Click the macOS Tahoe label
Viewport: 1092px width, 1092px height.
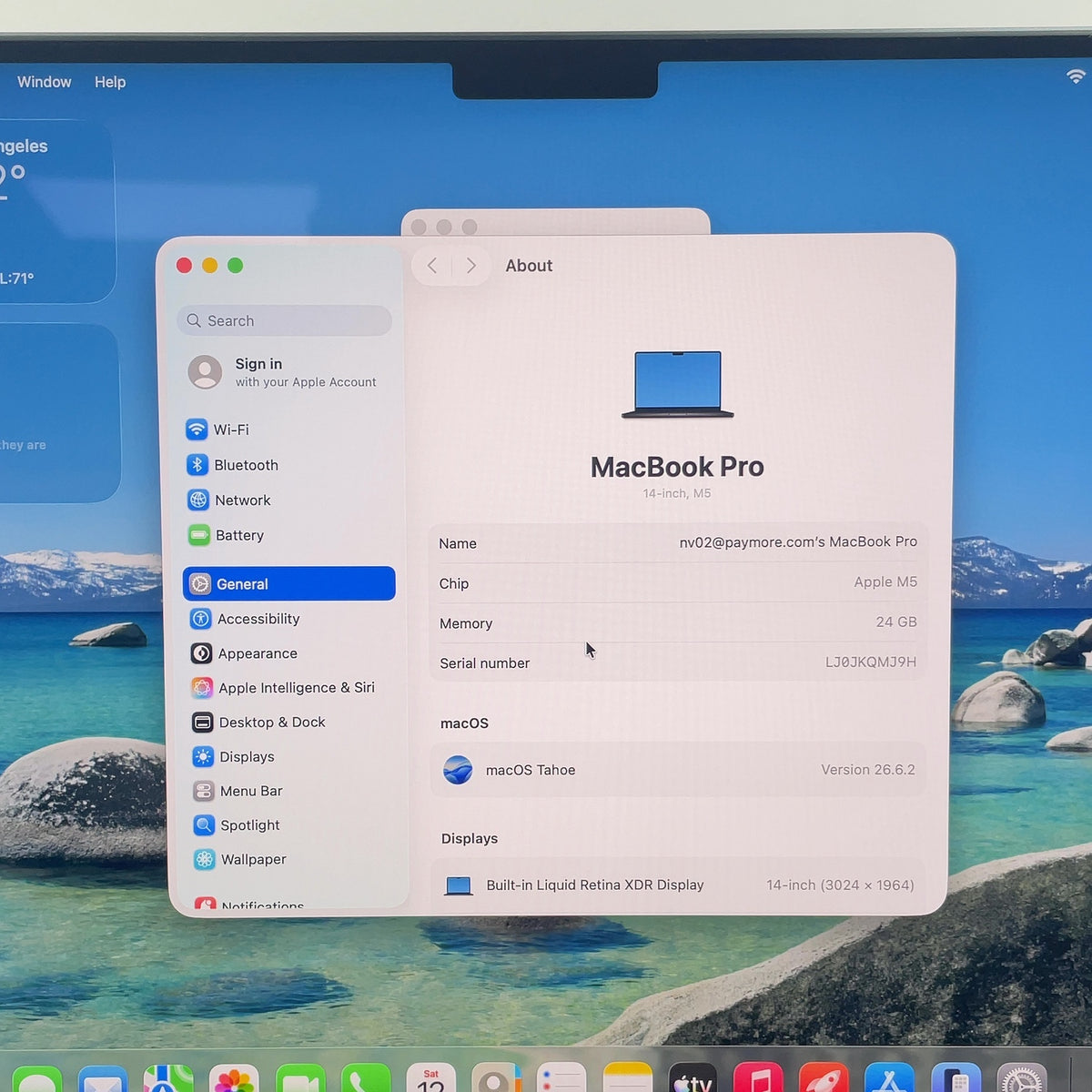pyautogui.click(x=531, y=770)
